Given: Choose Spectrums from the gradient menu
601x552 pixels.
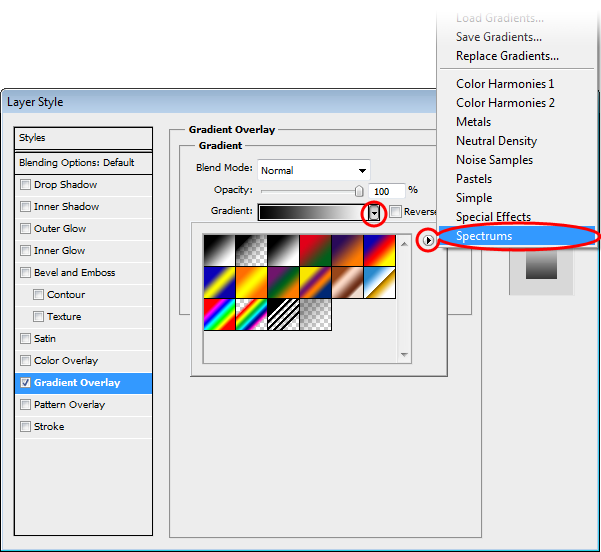Looking at the screenshot, I should [484, 236].
